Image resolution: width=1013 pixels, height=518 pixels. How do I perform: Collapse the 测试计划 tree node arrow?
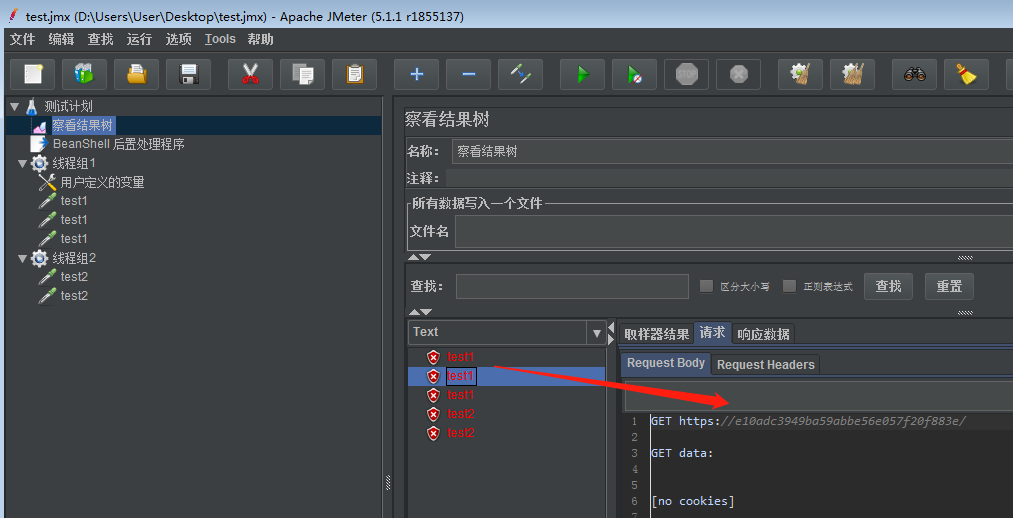(15, 106)
